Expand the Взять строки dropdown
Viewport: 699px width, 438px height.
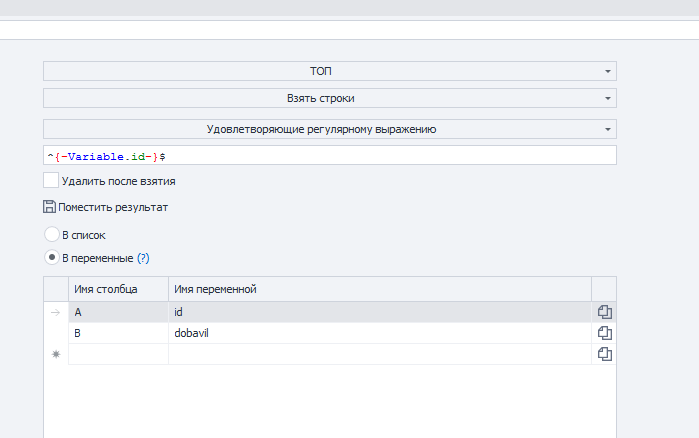329,98
